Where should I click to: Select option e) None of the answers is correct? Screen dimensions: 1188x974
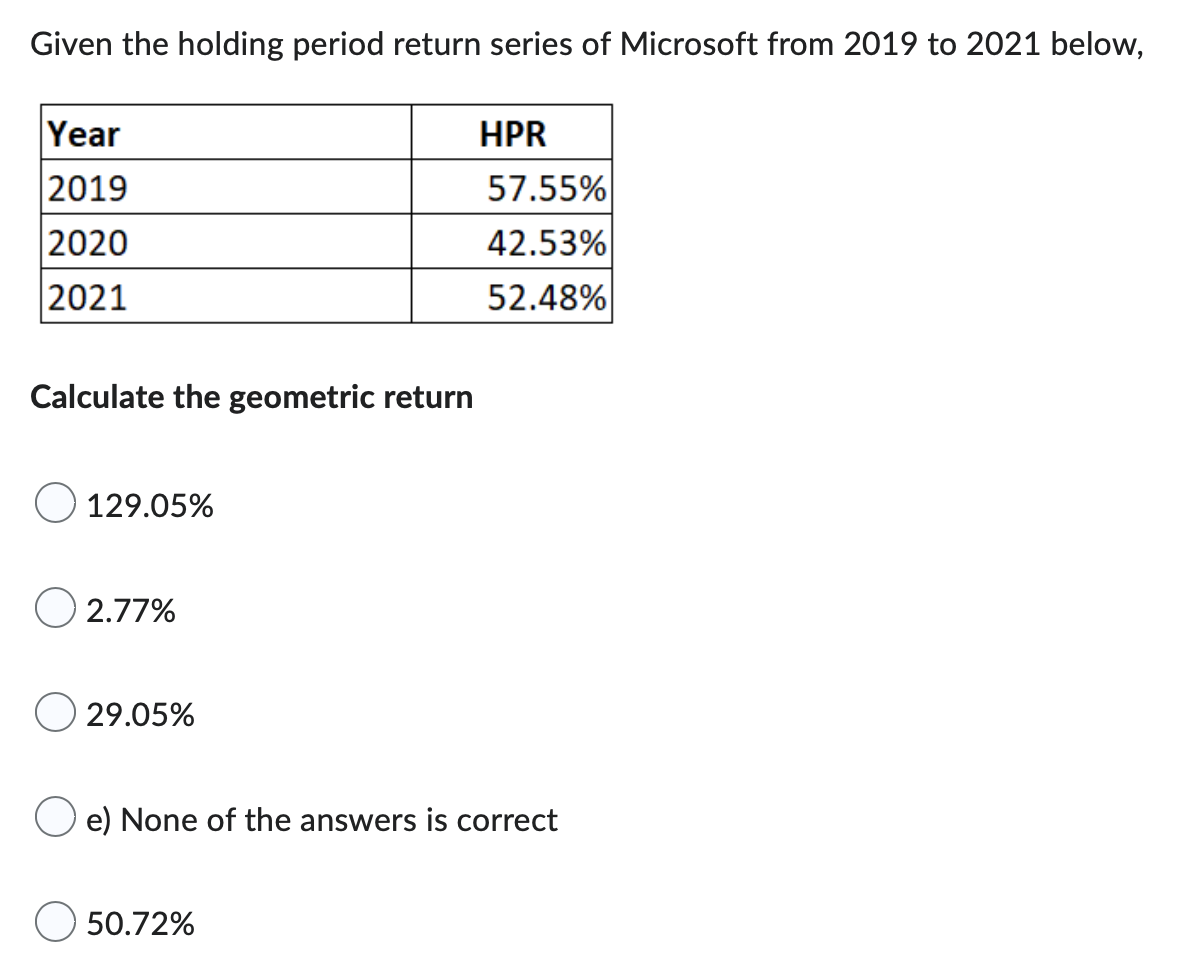click(55, 819)
